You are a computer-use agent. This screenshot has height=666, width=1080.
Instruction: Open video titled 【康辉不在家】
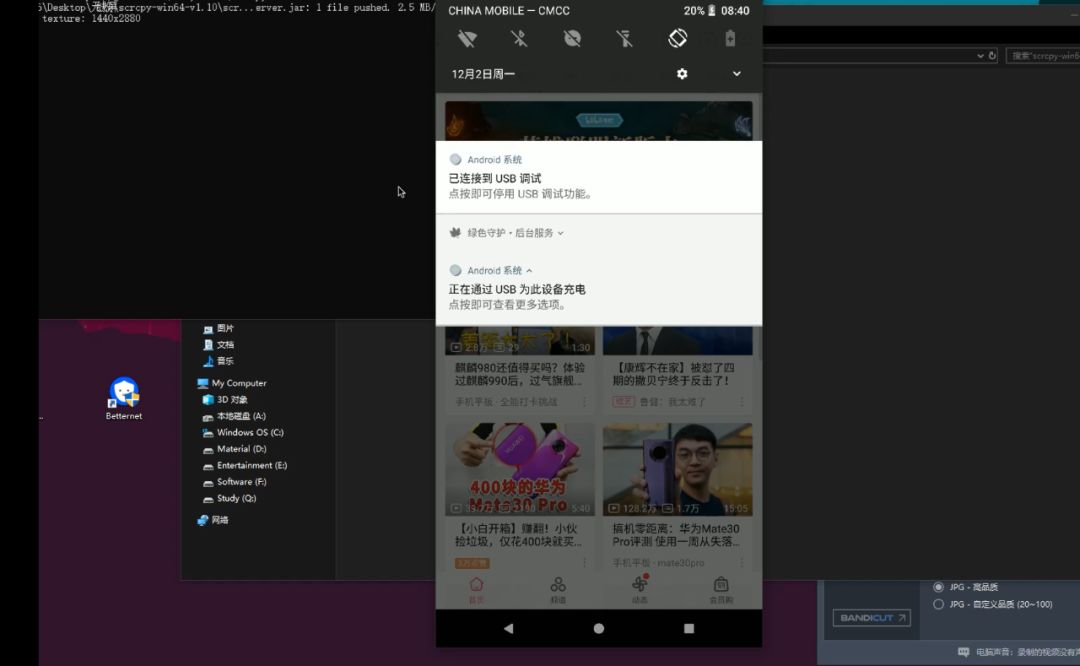tap(674, 374)
